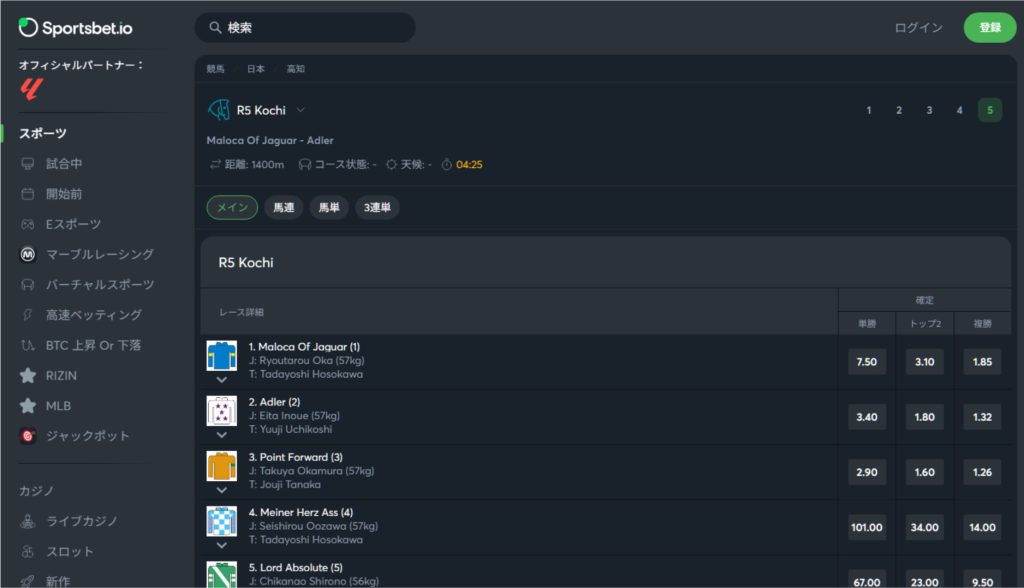The height and width of the screenshot is (588, 1024).
Task: Click the 高速ベッティング icon
Action: point(27,315)
